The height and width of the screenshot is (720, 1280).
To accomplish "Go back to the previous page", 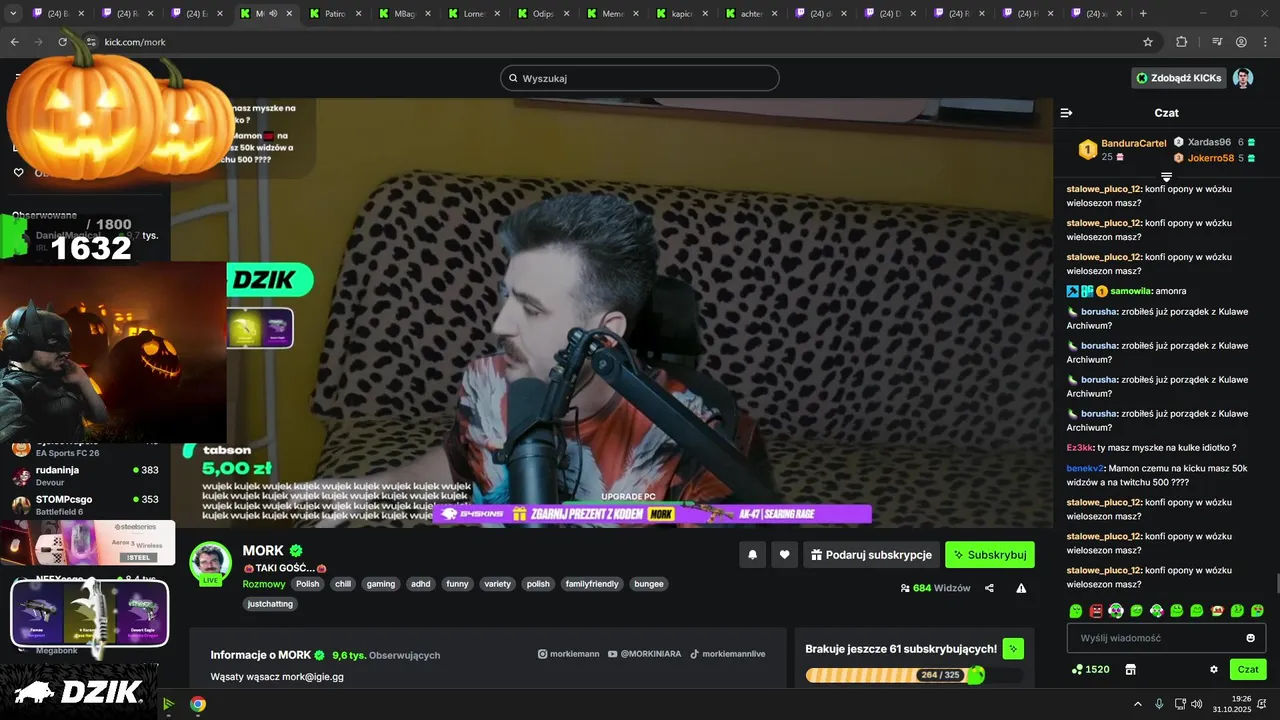I will click(14, 42).
